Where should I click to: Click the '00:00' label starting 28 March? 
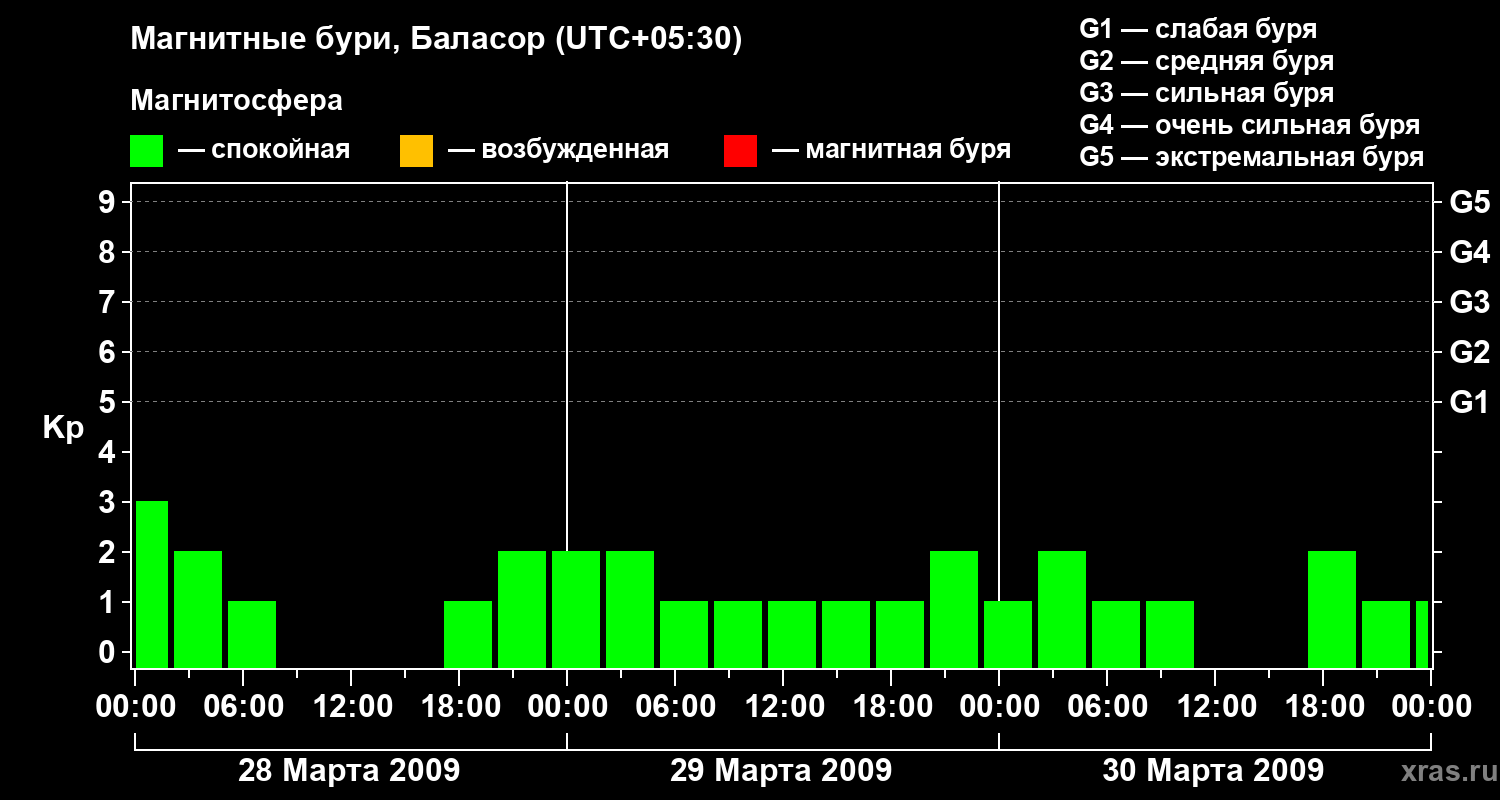coord(134,707)
